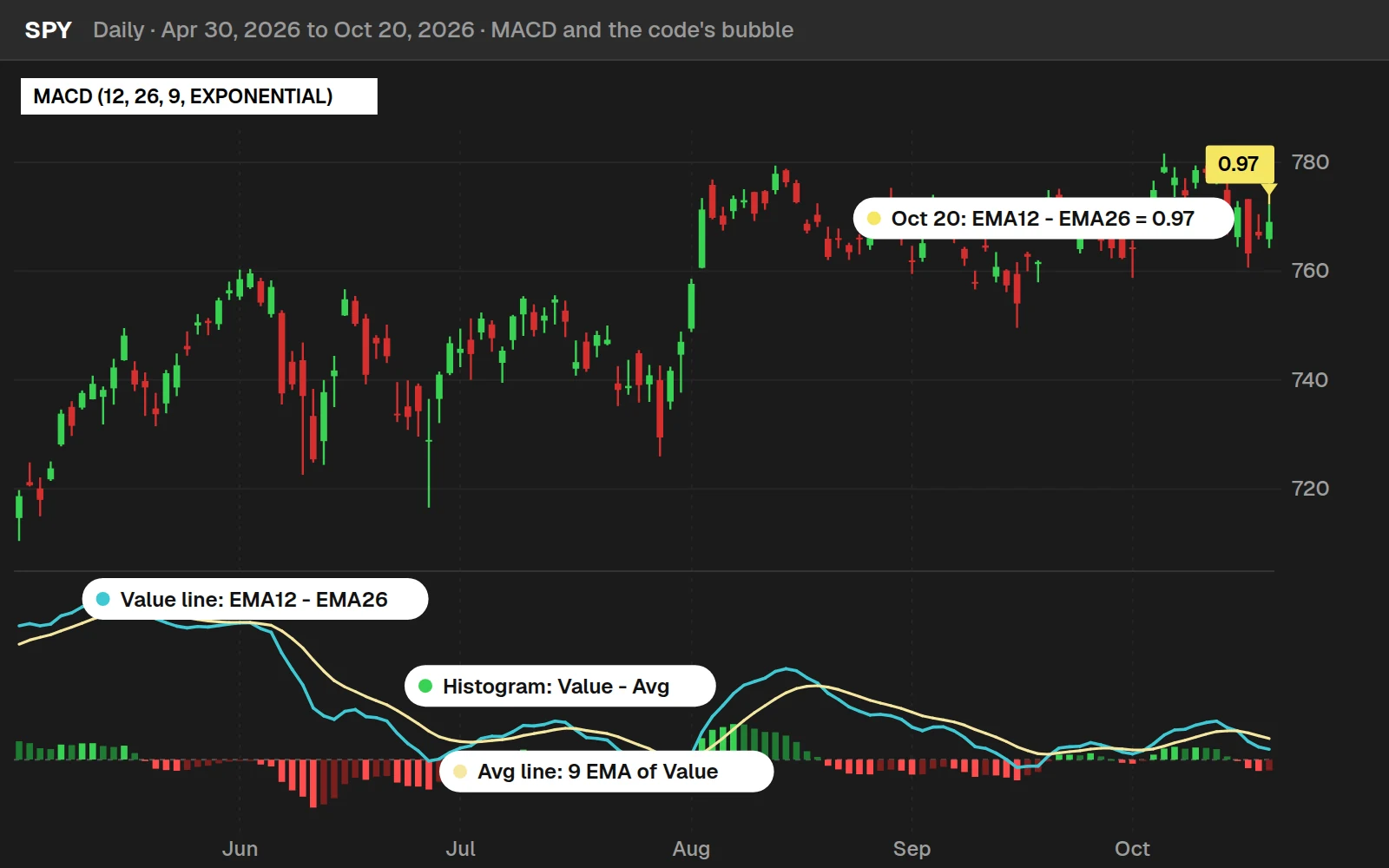
Task: Click the Oct 20 EMA12 - EMA26 annotation
Action: 1043,219
